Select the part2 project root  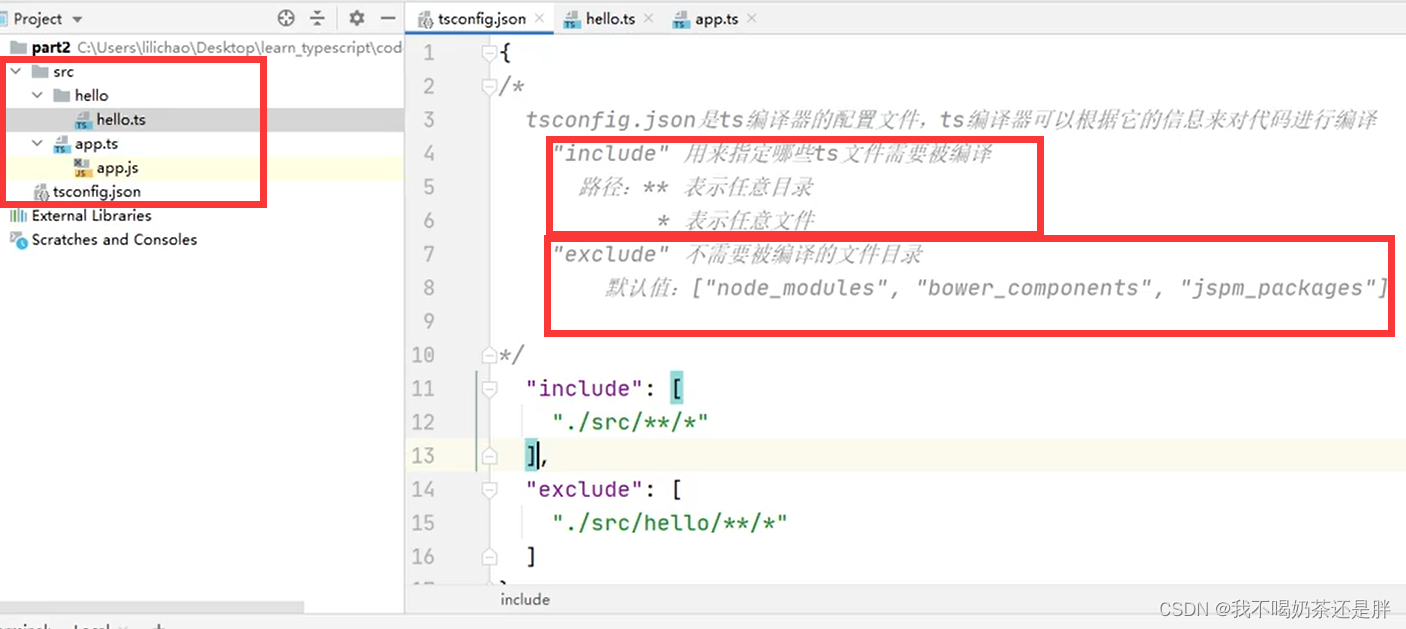50,47
